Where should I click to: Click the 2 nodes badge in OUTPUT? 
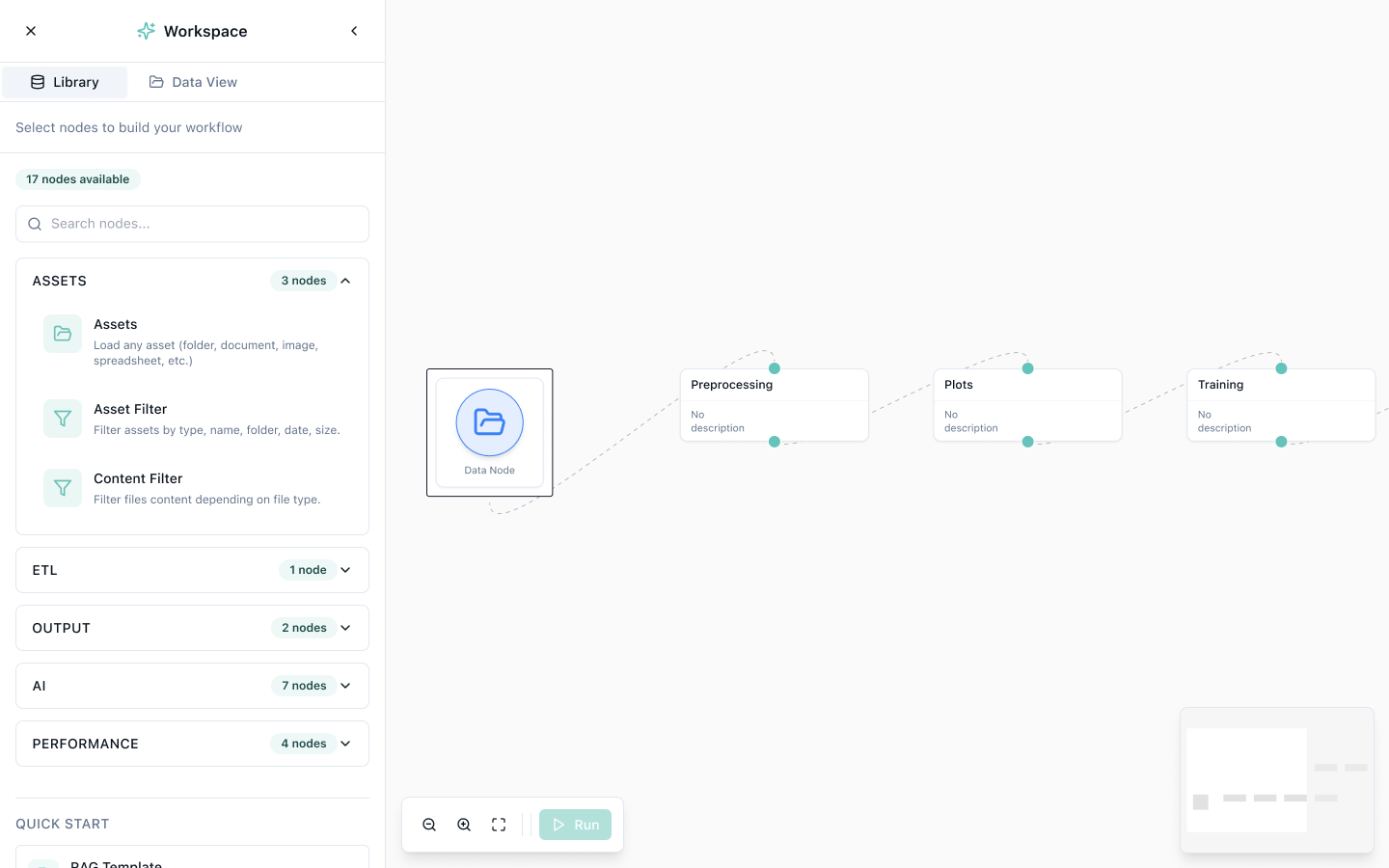[304, 628]
